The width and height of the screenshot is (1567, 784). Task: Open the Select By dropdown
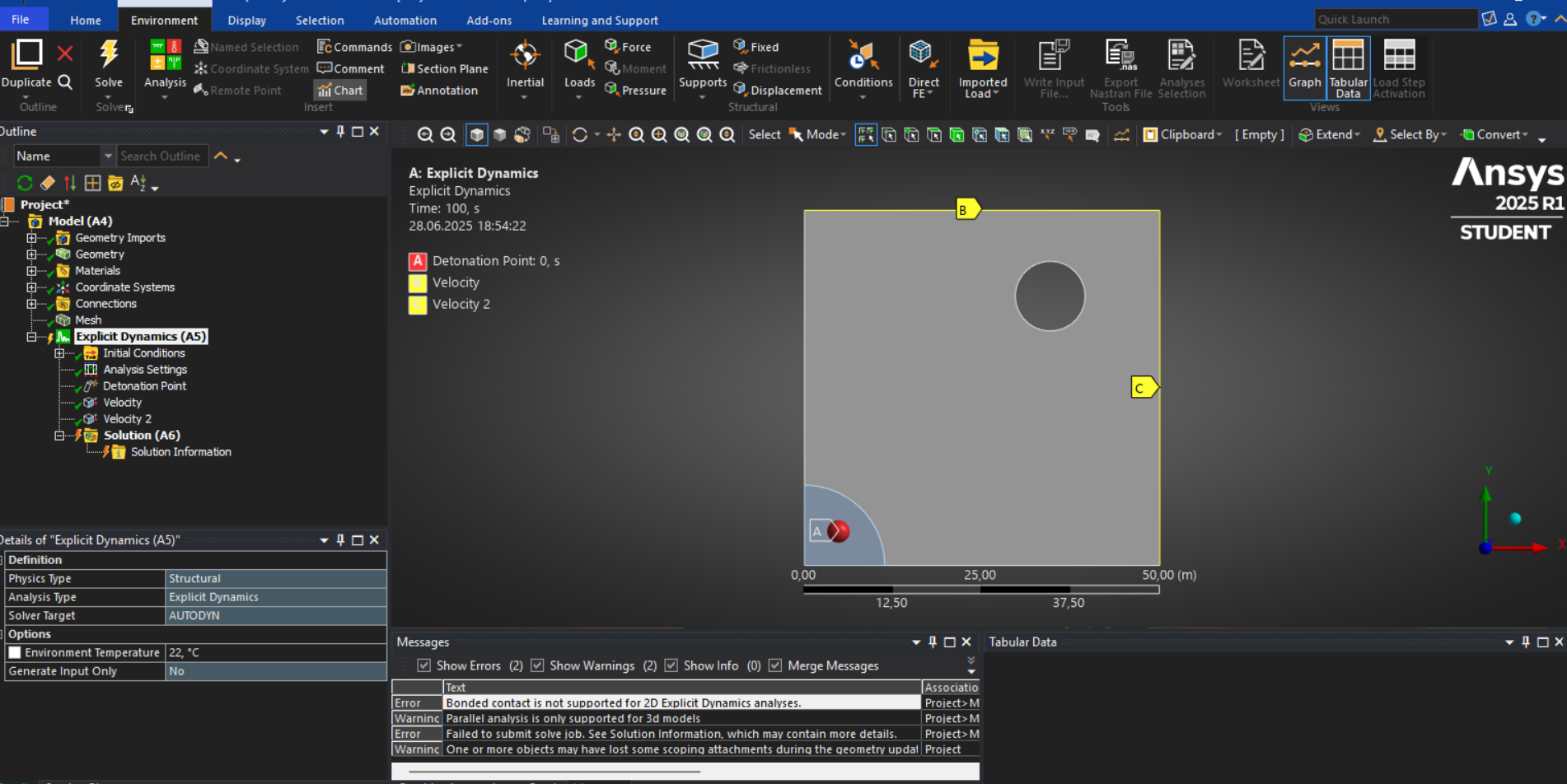pyautogui.click(x=1410, y=134)
